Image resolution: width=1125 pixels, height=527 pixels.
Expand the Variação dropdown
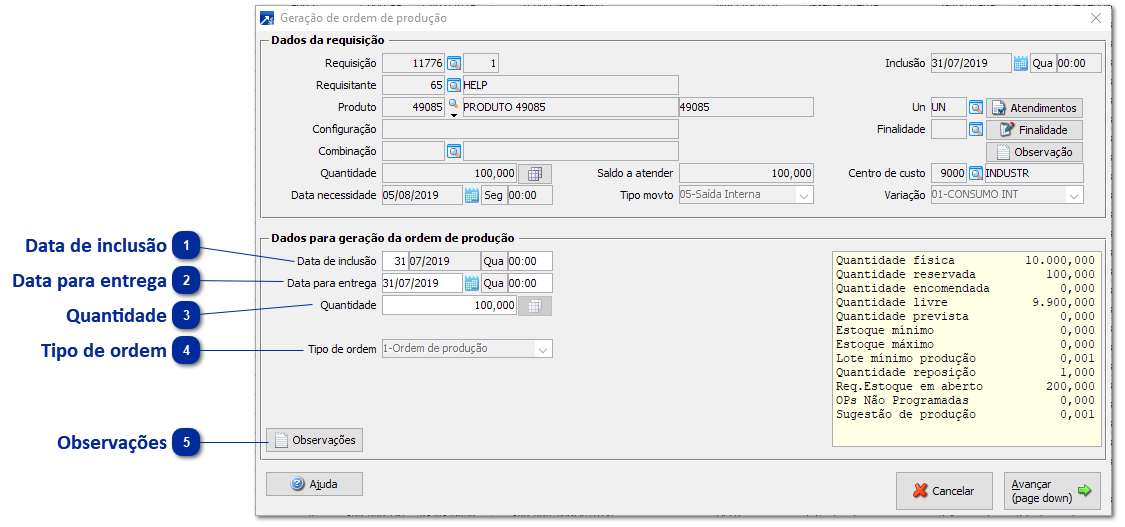pos(1074,195)
